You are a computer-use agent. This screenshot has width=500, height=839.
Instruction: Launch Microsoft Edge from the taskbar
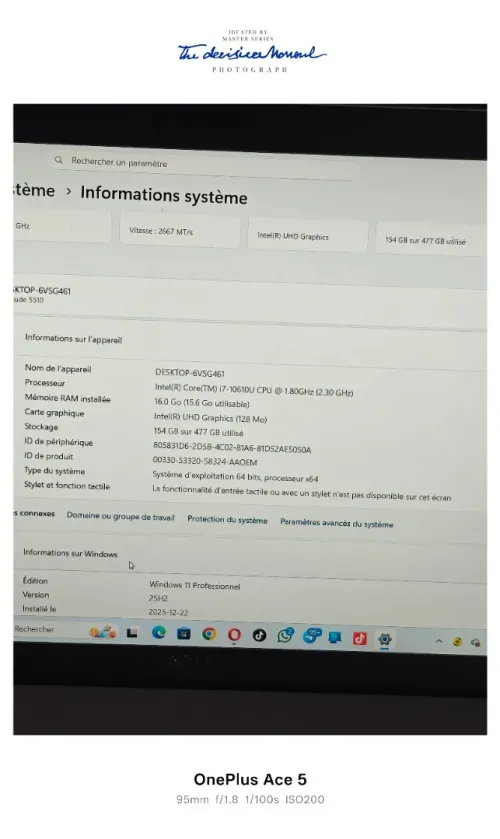(158, 633)
